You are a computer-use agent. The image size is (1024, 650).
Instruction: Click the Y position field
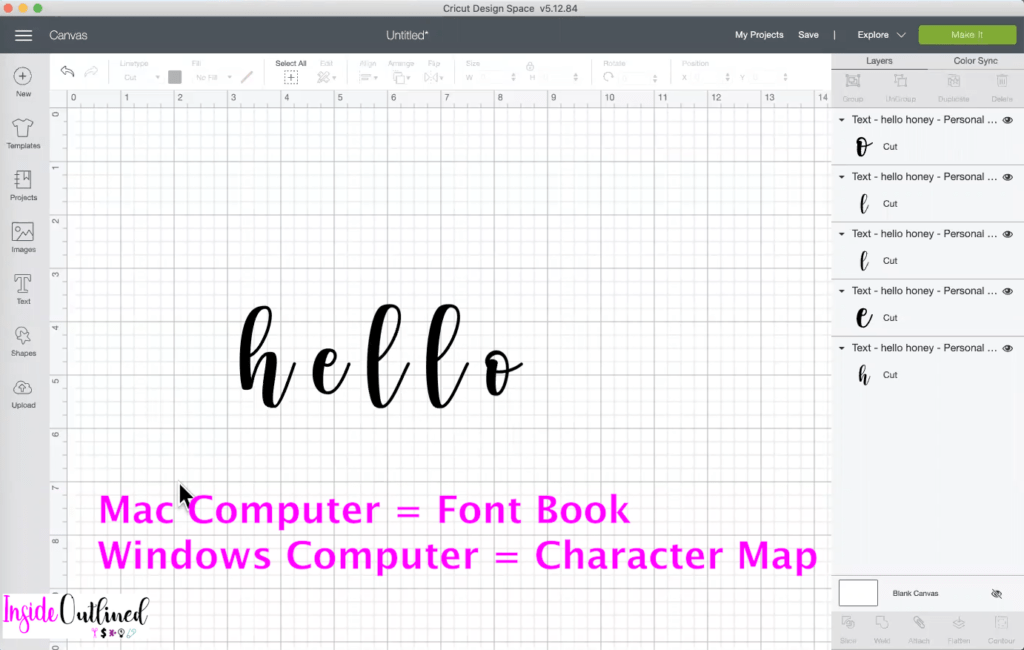[768, 78]
